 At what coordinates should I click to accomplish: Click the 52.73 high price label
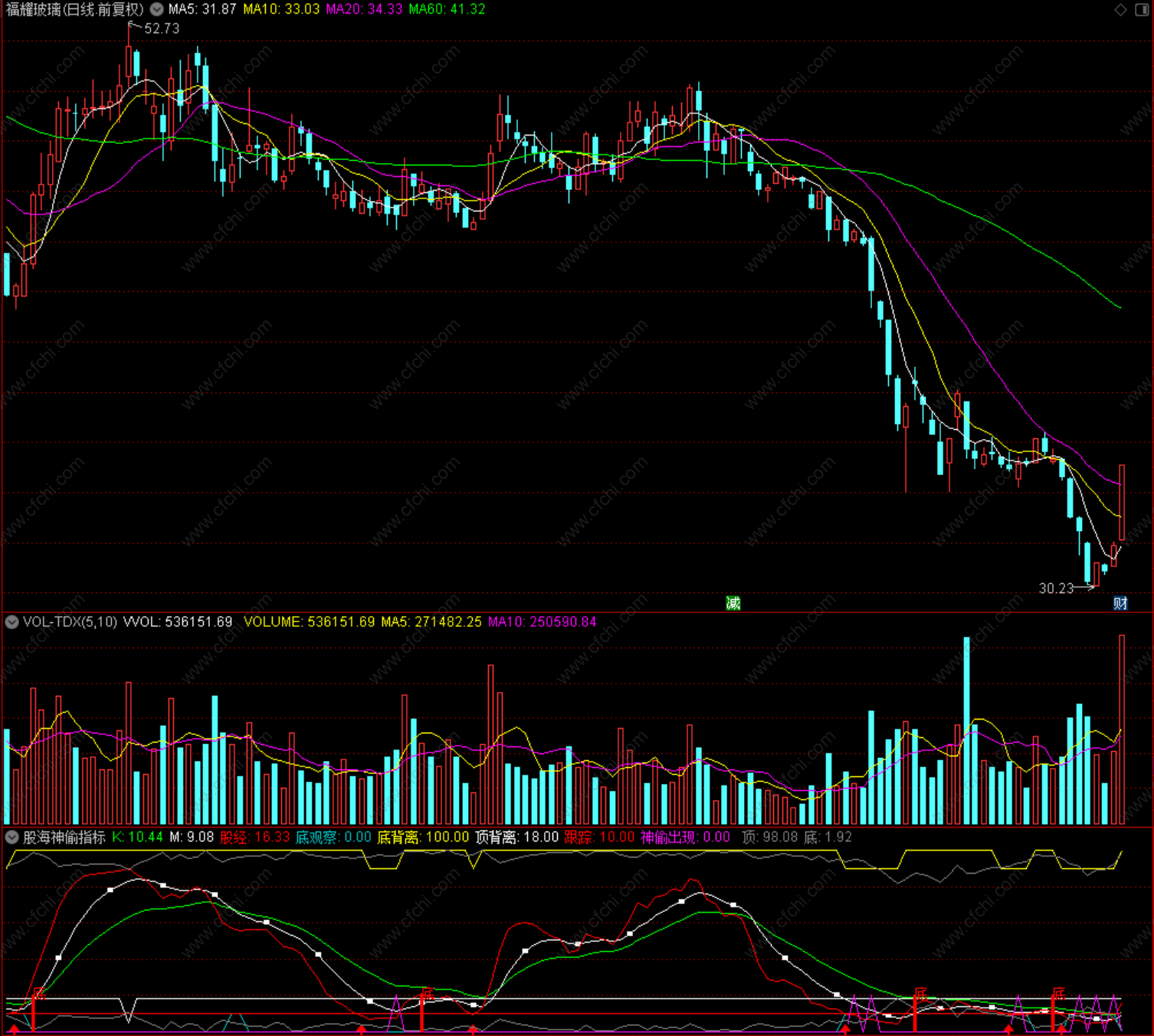[162, 28]
